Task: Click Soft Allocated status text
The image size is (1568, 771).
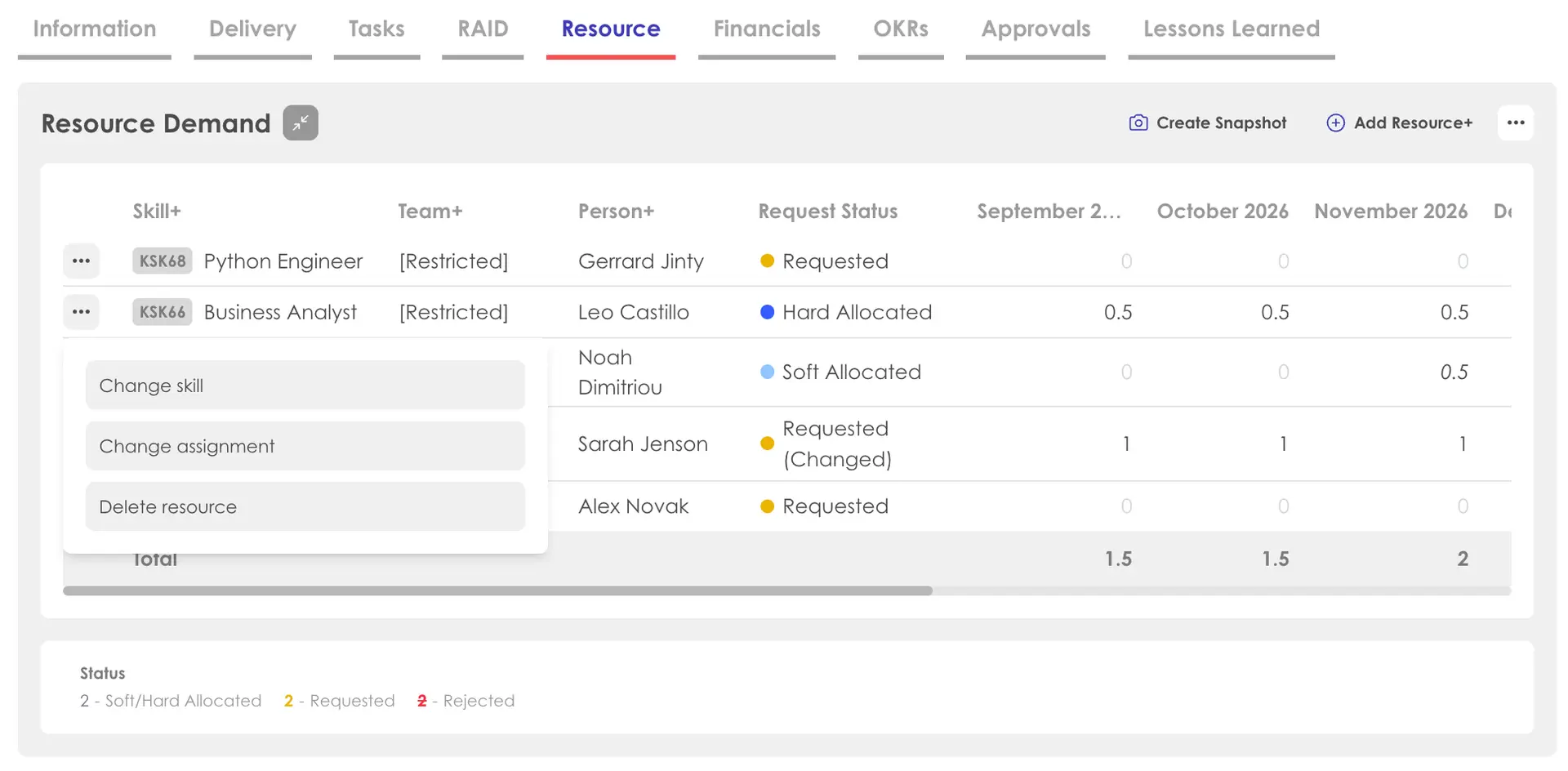Action: [852, 372]
